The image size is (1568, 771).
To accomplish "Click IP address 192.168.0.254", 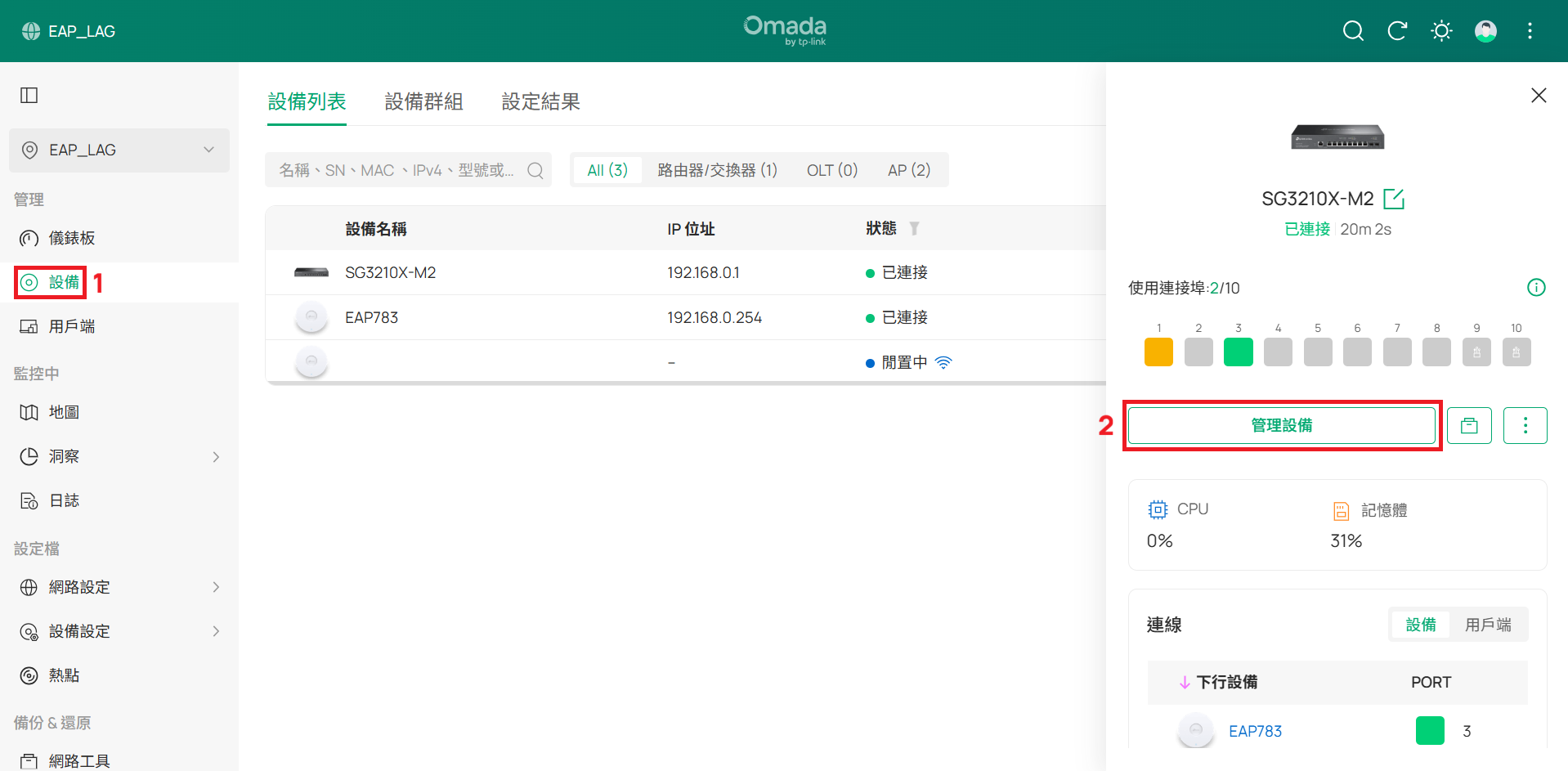I will pos(715,317).
